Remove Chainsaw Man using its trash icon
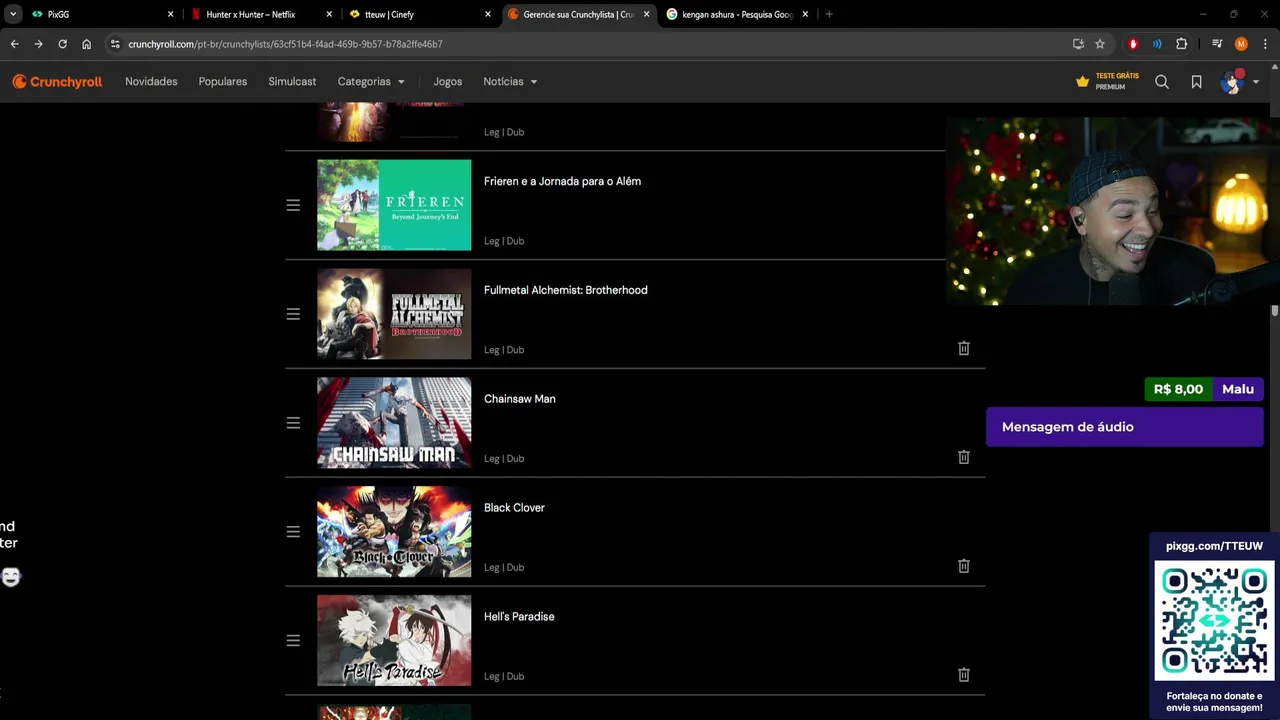Screen dimensions: 1280x720 964,457
